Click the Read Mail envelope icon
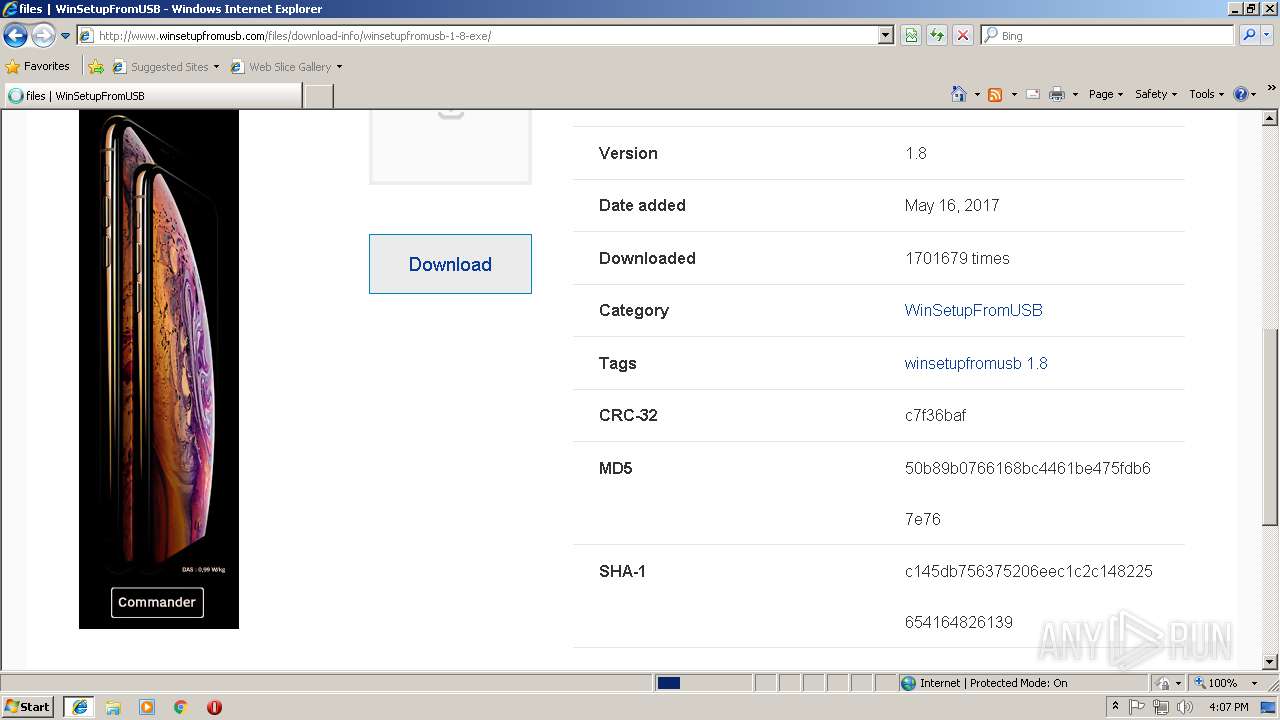This screenshot has height=720, width=1280. click(x=1033, y=94)
